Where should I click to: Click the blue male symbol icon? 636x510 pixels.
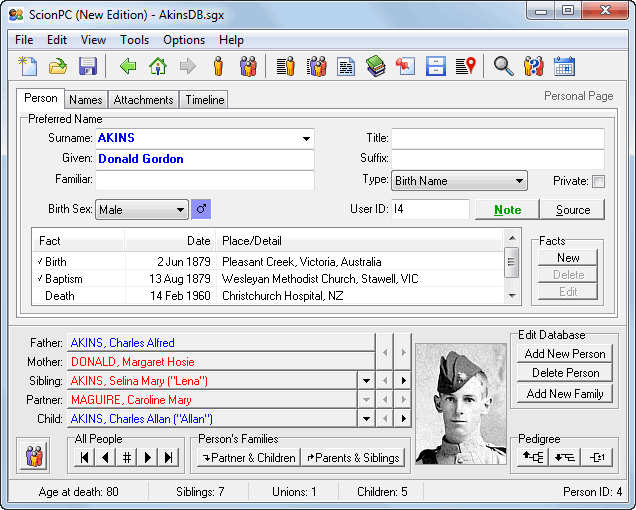tap(201, 210)
